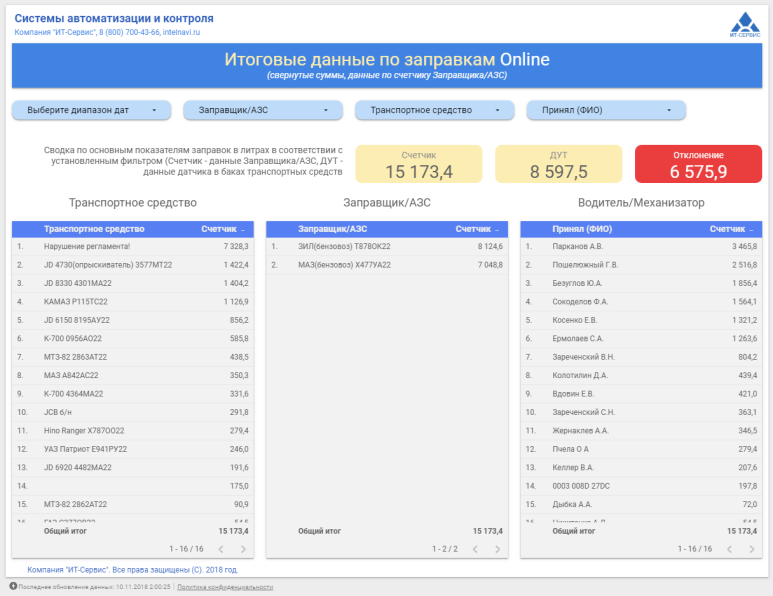Select driver row Зареченский С.Н.
Viewport: 773px width, 596px height.
(x=641, y=412)
